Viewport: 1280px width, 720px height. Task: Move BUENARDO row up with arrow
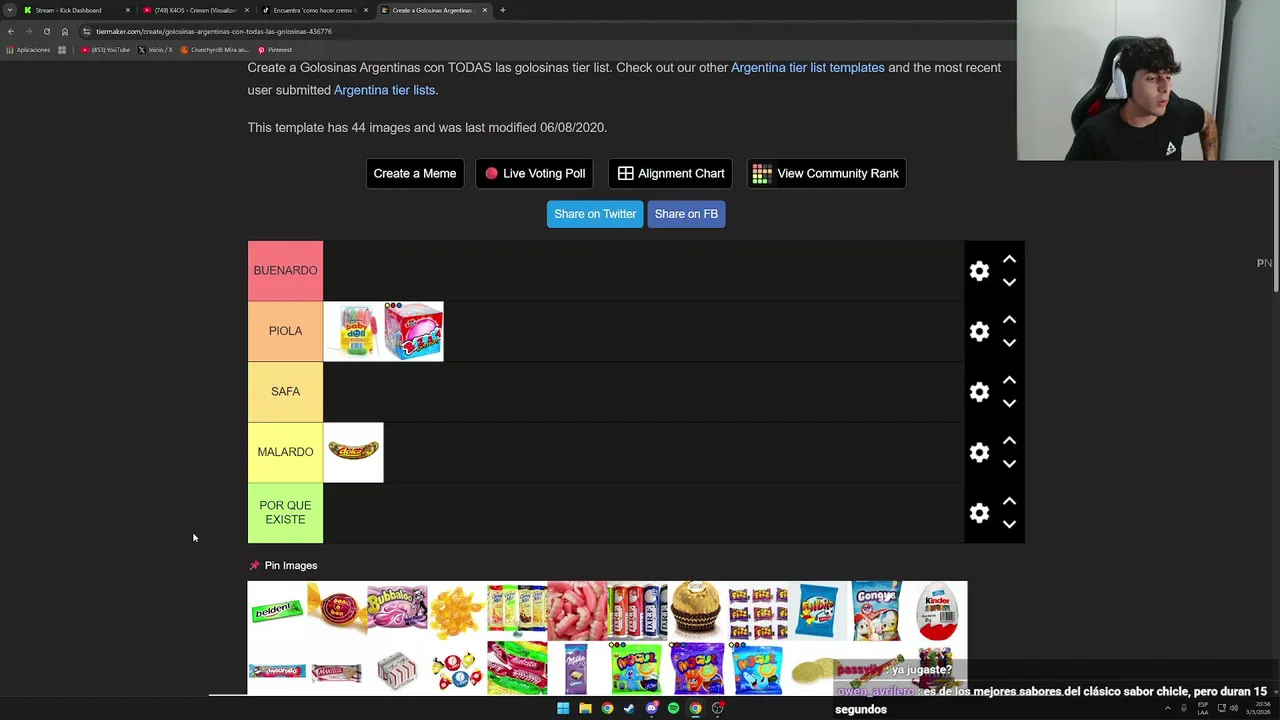point(1009,259)
